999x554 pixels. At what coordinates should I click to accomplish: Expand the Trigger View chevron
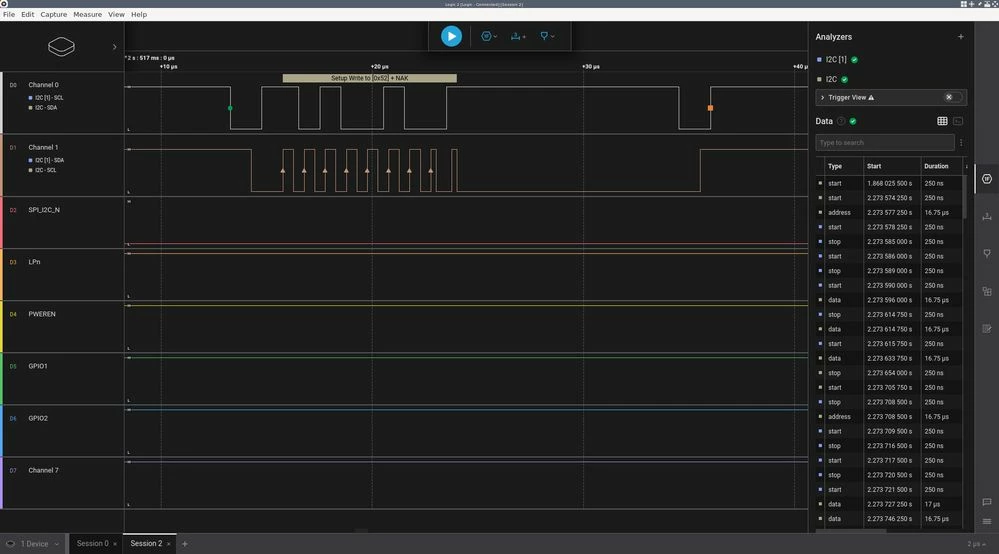[823, 97]
